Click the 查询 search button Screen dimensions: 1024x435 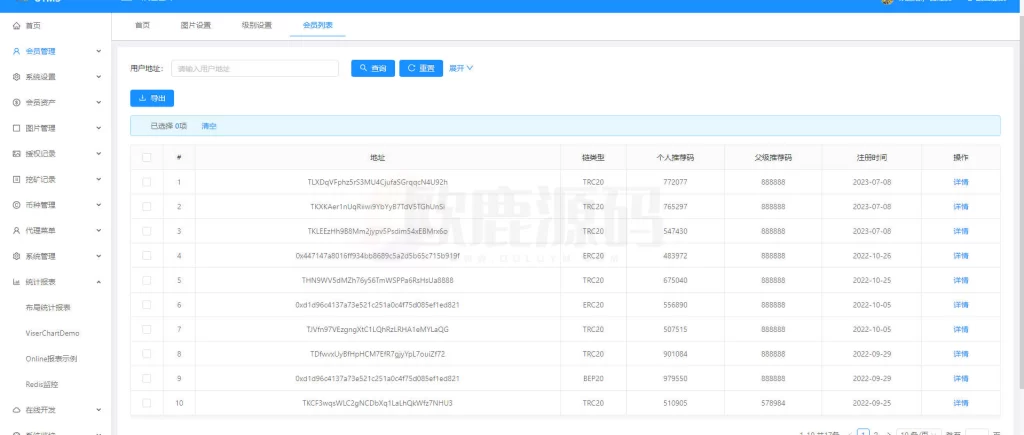click(373, 69)
